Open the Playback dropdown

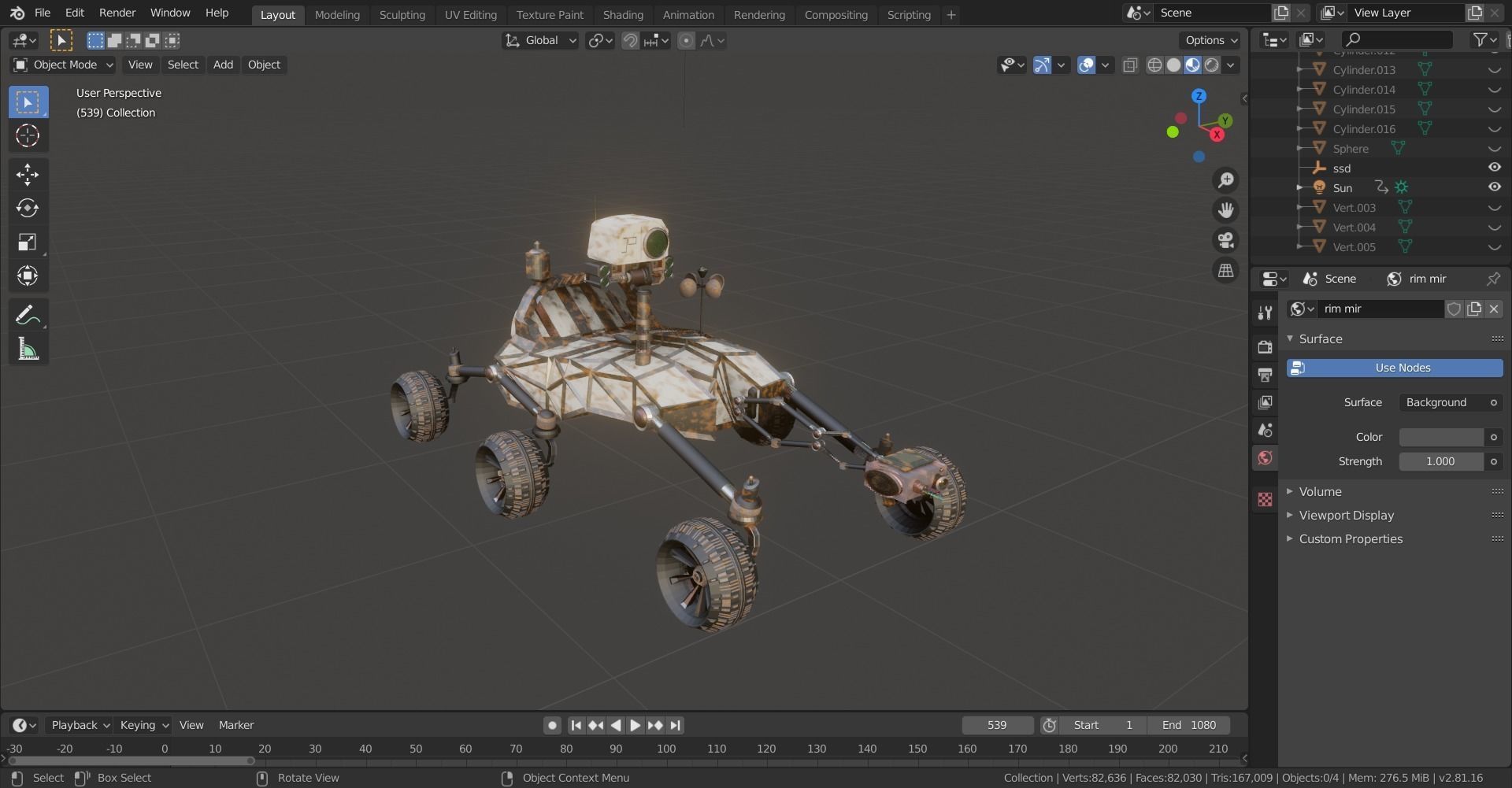[80, 725]
